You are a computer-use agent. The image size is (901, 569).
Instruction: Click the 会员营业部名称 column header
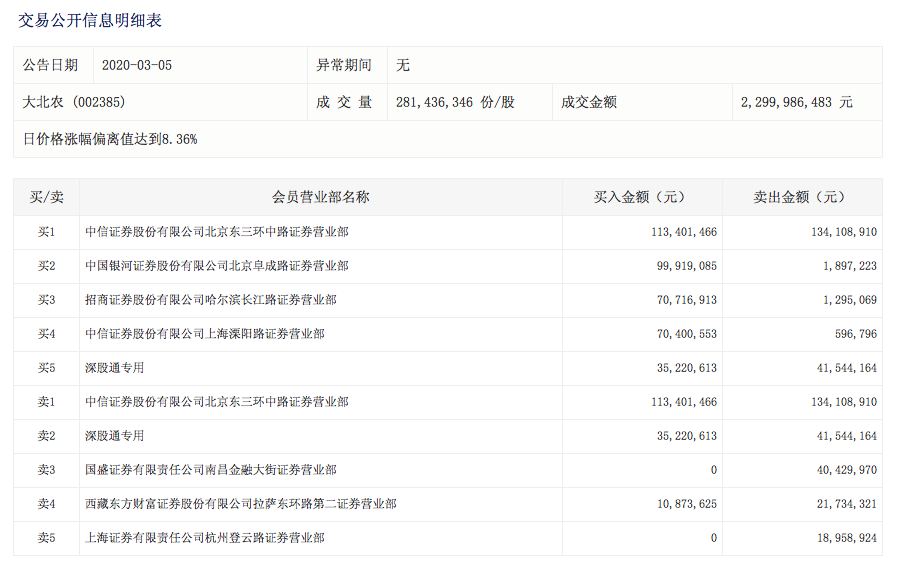pos(320,197)
